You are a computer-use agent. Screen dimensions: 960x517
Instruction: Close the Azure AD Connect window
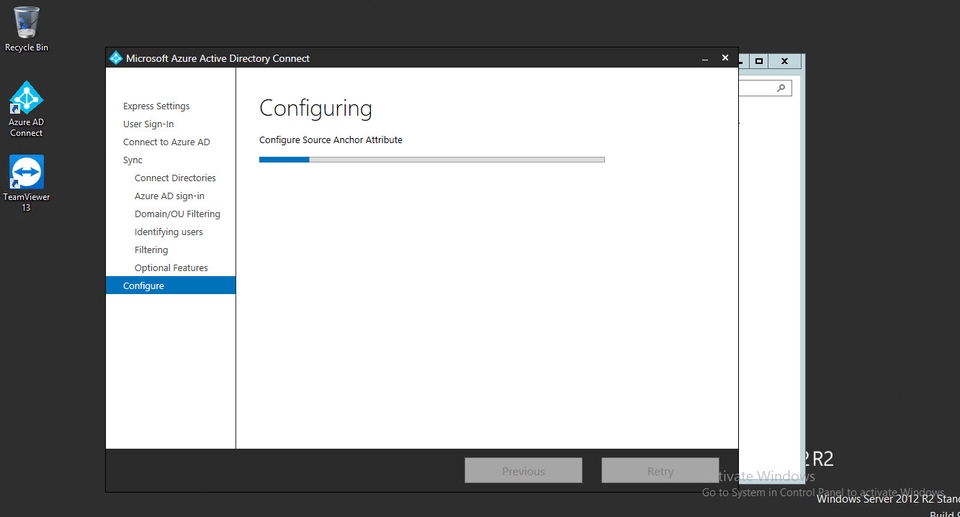point(725,58)
